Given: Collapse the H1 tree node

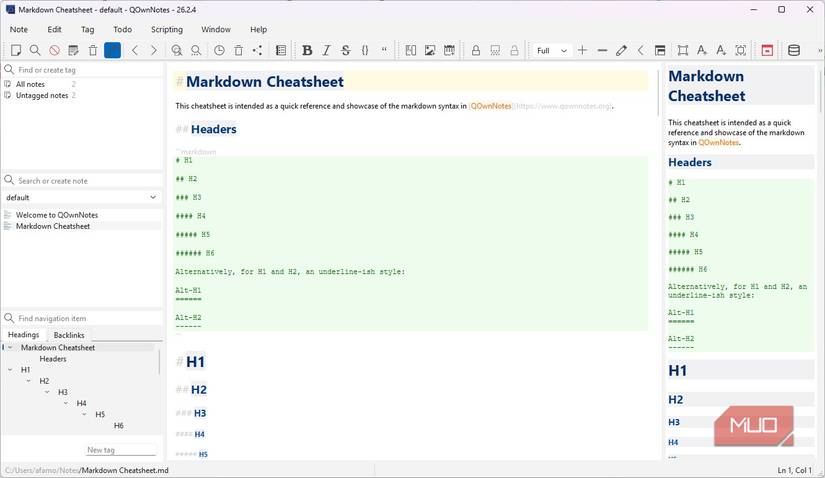Looking at the screenshot, I should [10, 370].
